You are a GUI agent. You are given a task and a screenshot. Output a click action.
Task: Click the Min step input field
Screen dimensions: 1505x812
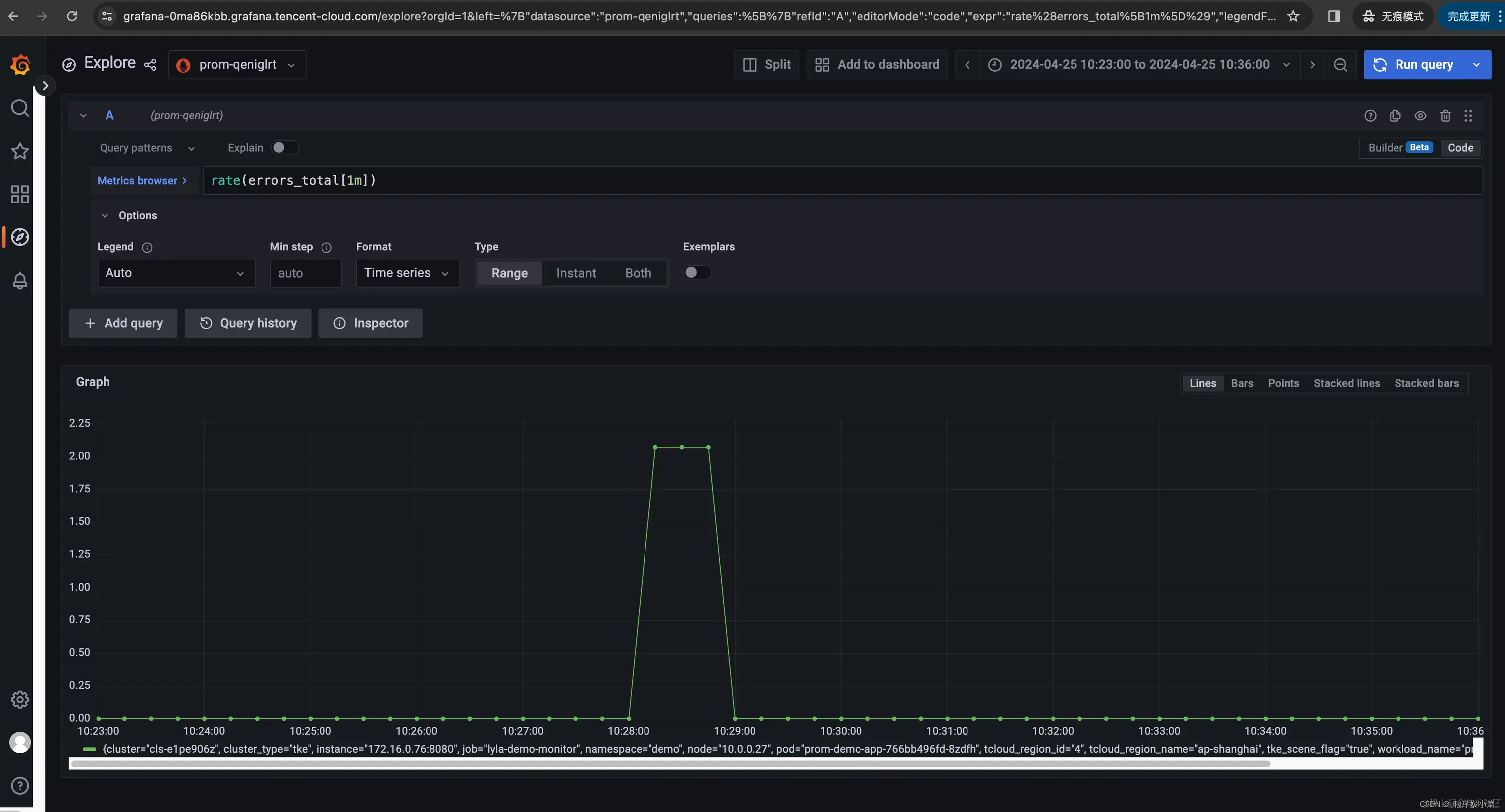305,273
